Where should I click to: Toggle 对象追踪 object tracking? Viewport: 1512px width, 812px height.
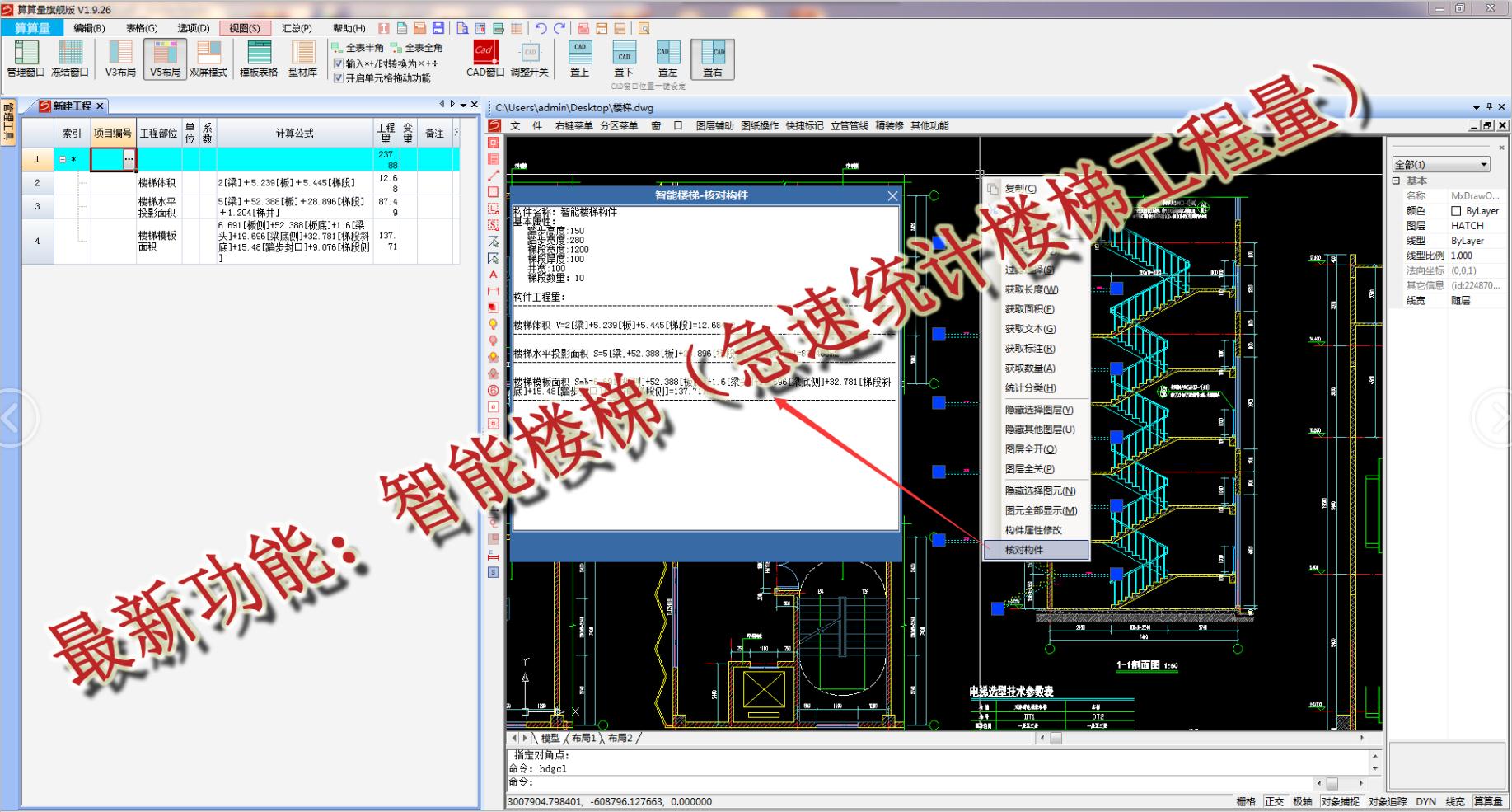pos(1388,801)
